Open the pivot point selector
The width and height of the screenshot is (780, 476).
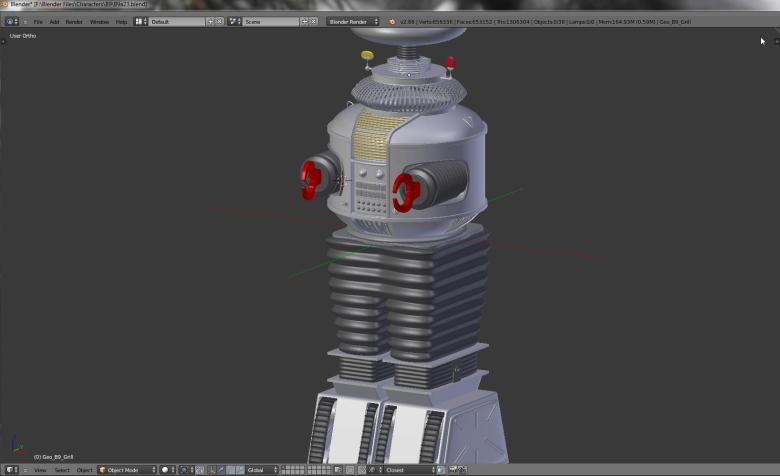coord(186,470)
